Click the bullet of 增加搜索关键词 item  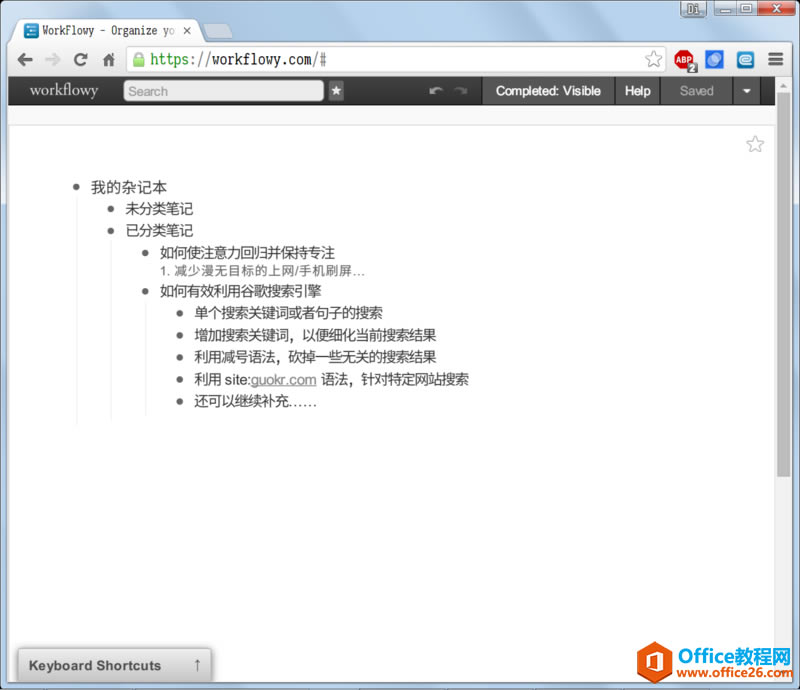tap(180, 335)
